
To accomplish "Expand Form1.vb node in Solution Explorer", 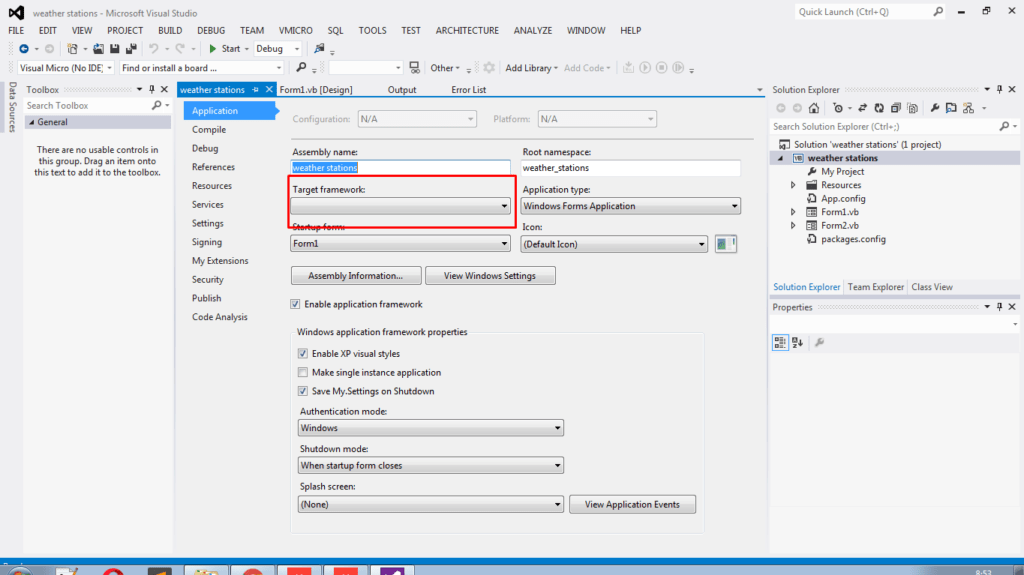I will point(793,212).
